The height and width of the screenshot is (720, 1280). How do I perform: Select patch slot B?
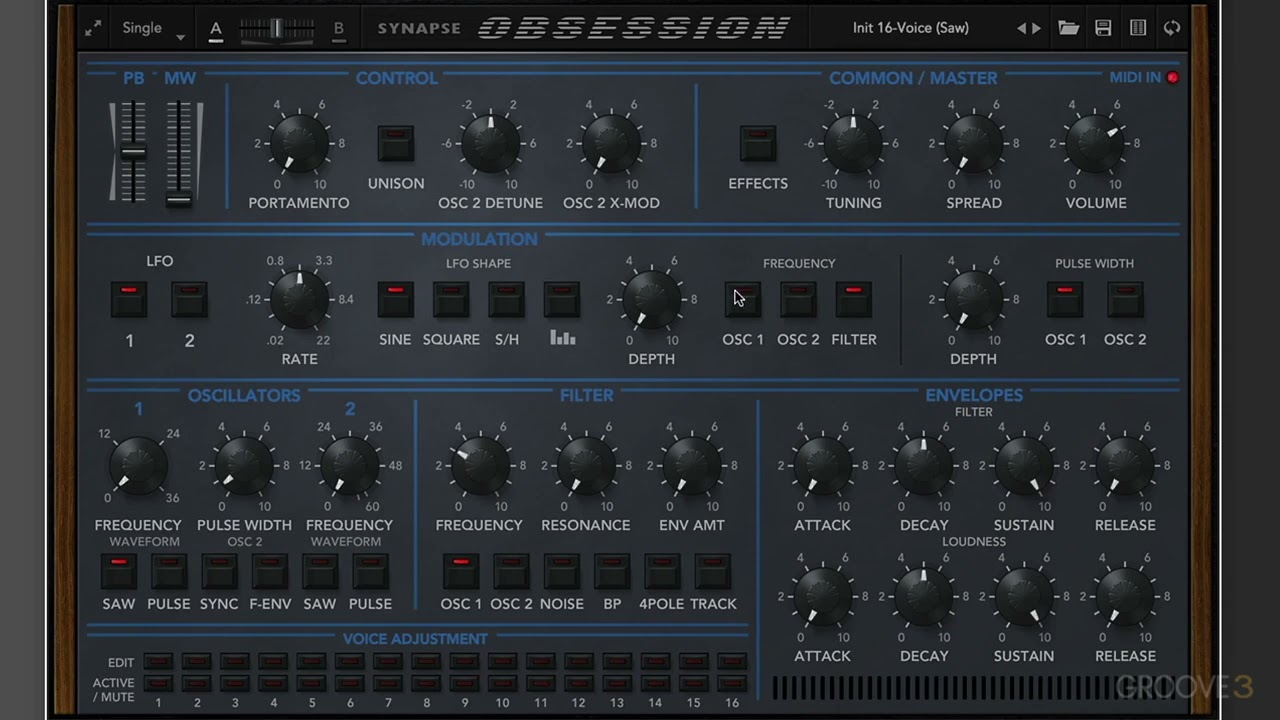pos(338,29)
